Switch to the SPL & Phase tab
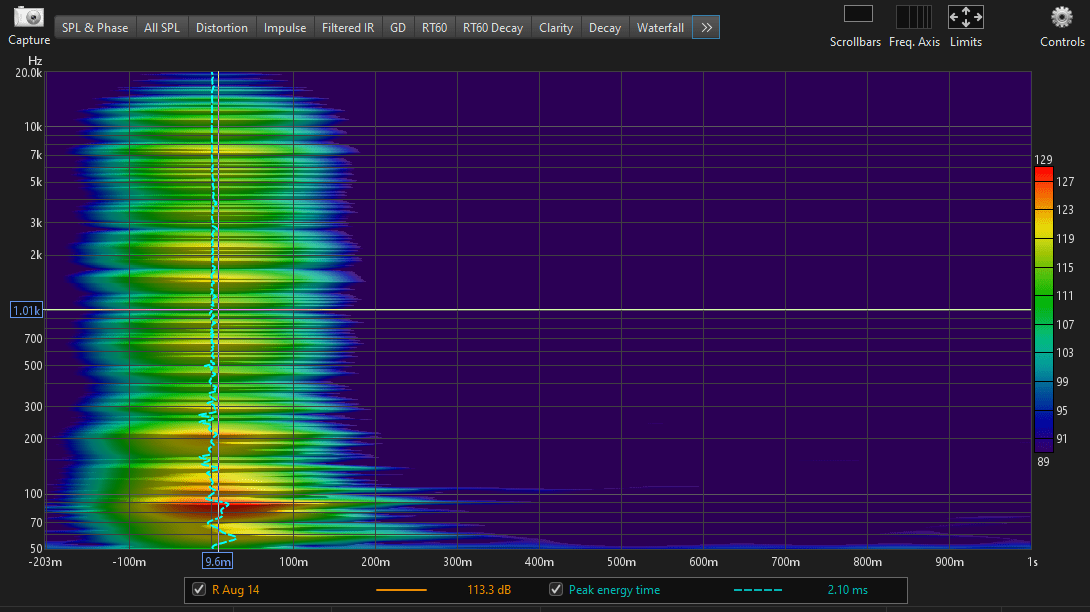1090x612 pixels. tap(95, 28)
